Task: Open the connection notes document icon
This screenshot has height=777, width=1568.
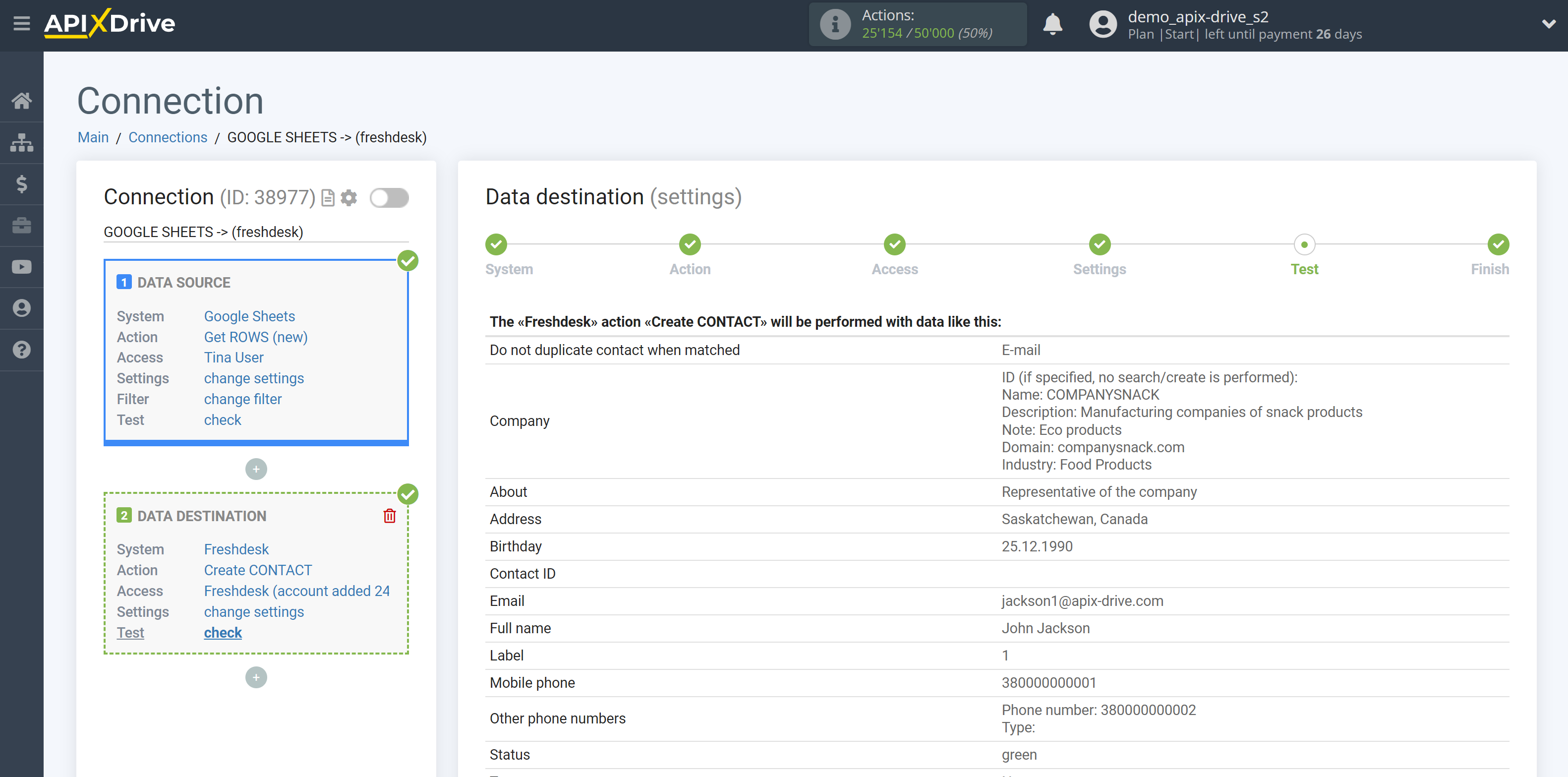Action: coord(328,198)
